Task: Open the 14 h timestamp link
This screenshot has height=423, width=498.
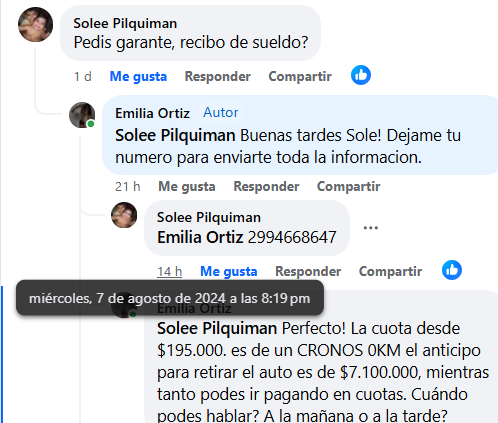Action: click(x=169, y=271)
